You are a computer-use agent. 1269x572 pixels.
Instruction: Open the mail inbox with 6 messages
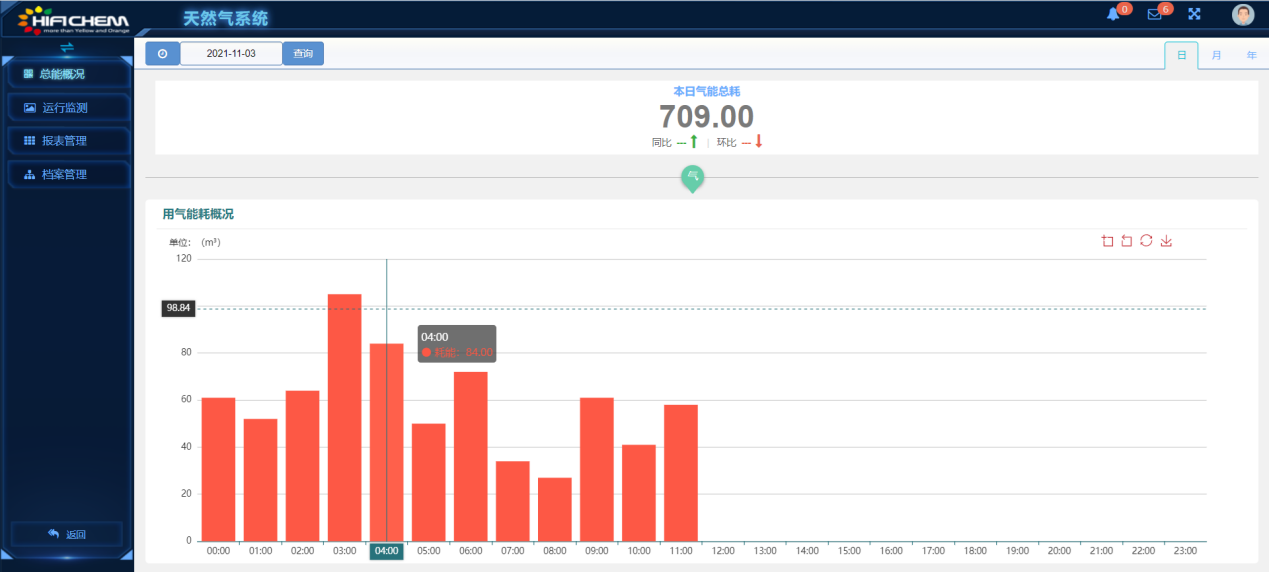(x=1154, y=14)
